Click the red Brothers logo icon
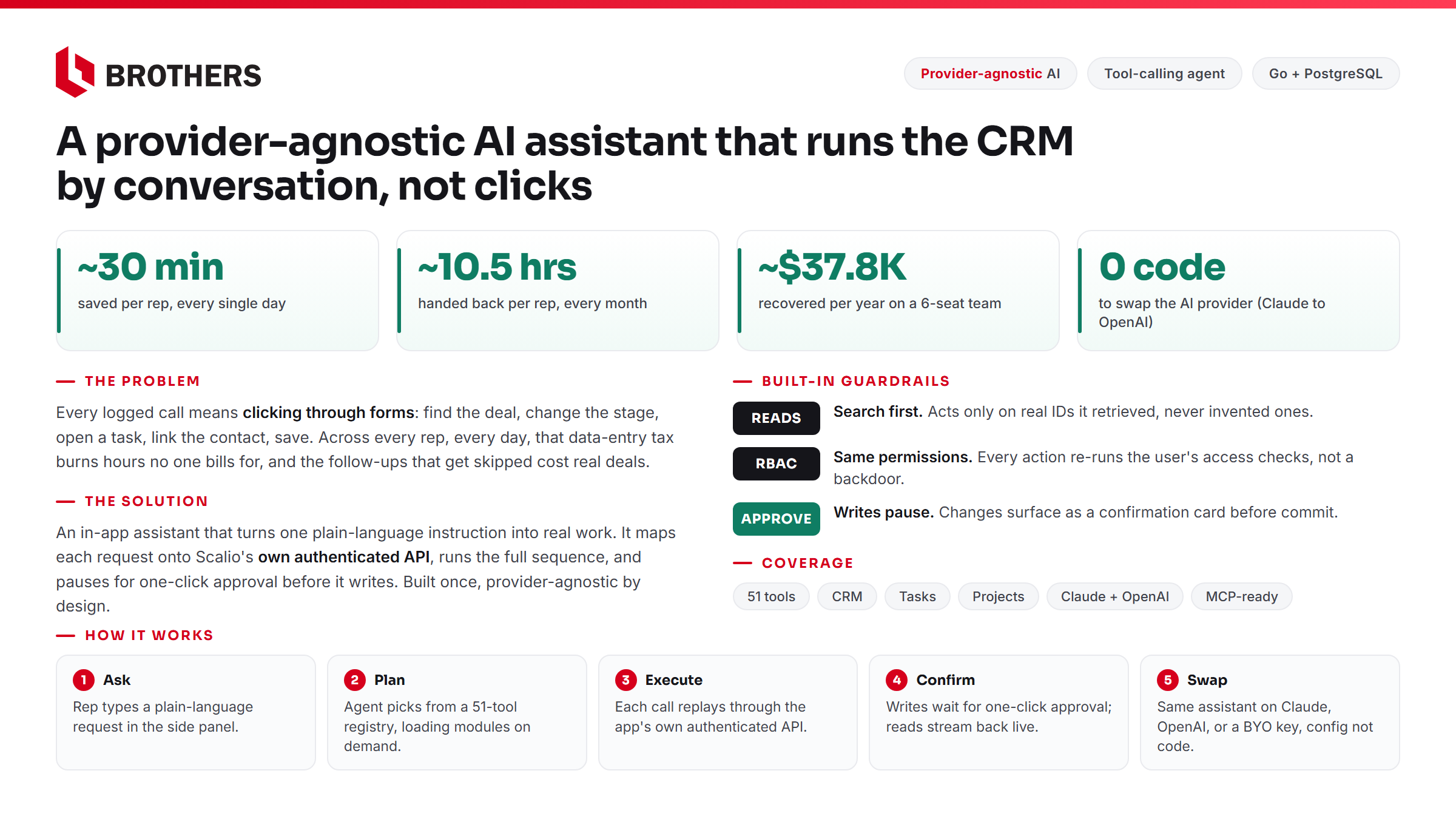Screen dimensions: 1456x819 pos(75,72)
